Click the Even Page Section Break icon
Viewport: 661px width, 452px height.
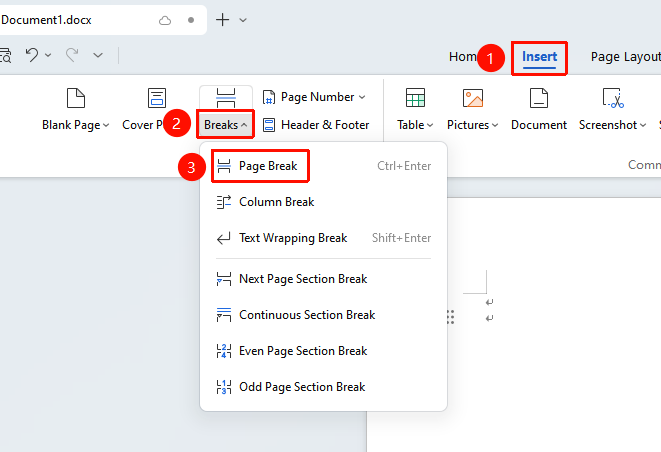tap(224, 351)
